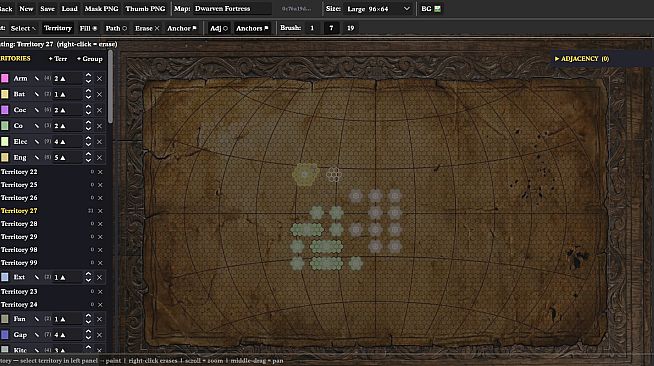Screen dimensions: 654x366
Task: Add a new group with + Group
Action: [90, 59]
